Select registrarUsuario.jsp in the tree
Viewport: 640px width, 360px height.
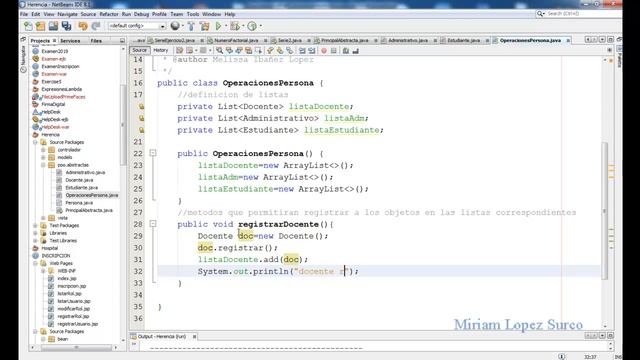pos(78,324)
